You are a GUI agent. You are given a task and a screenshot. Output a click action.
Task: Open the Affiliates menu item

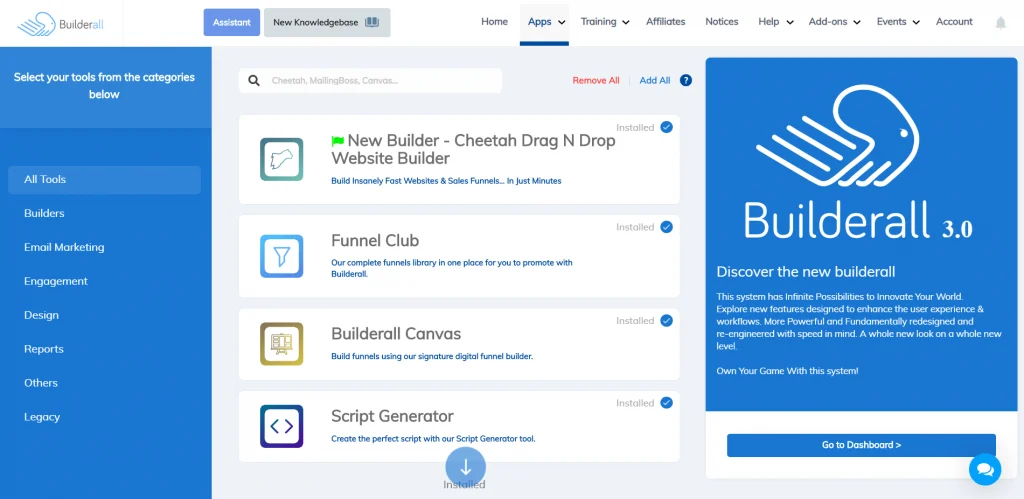point(666,22)
